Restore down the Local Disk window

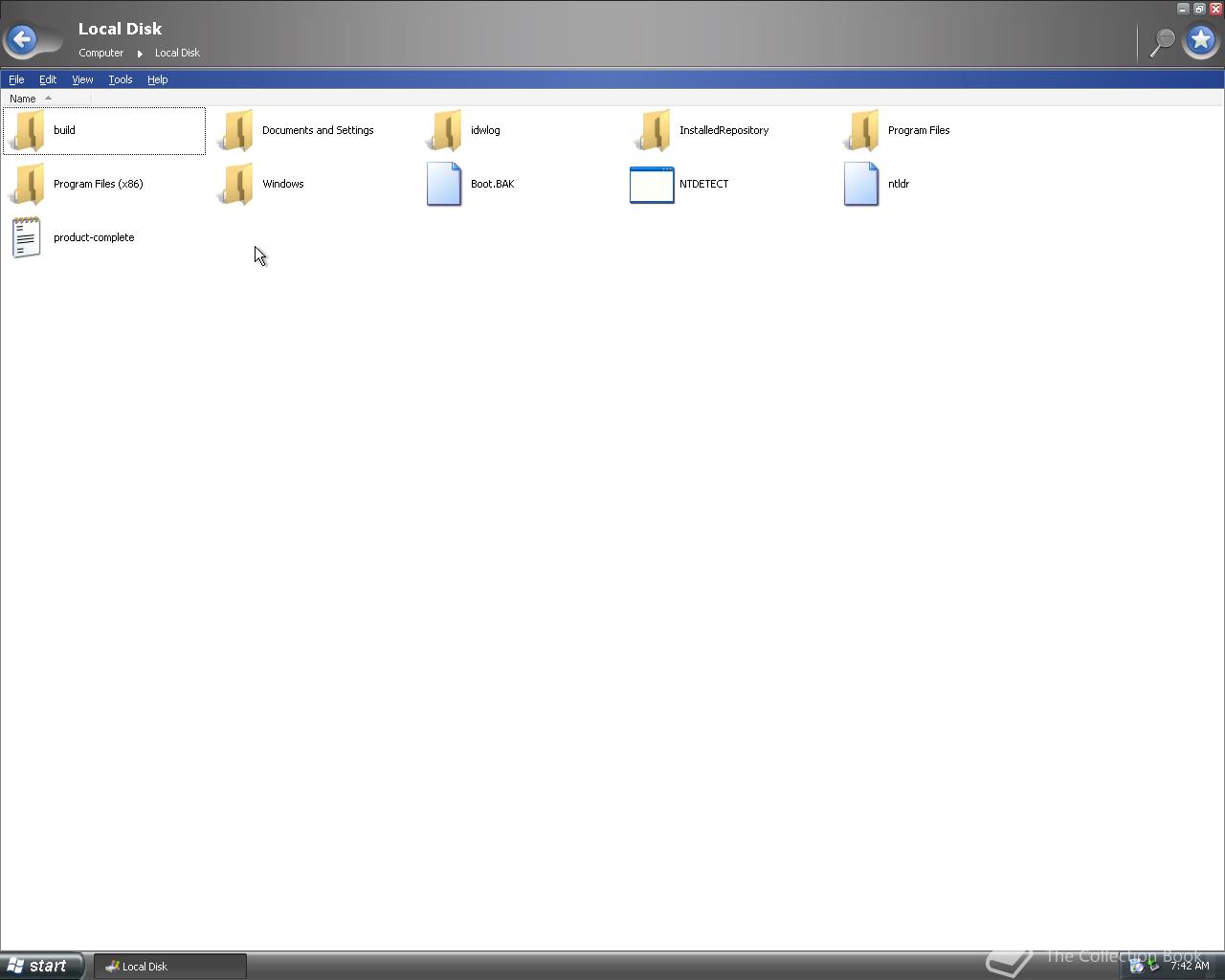[x=1199, y=9]
